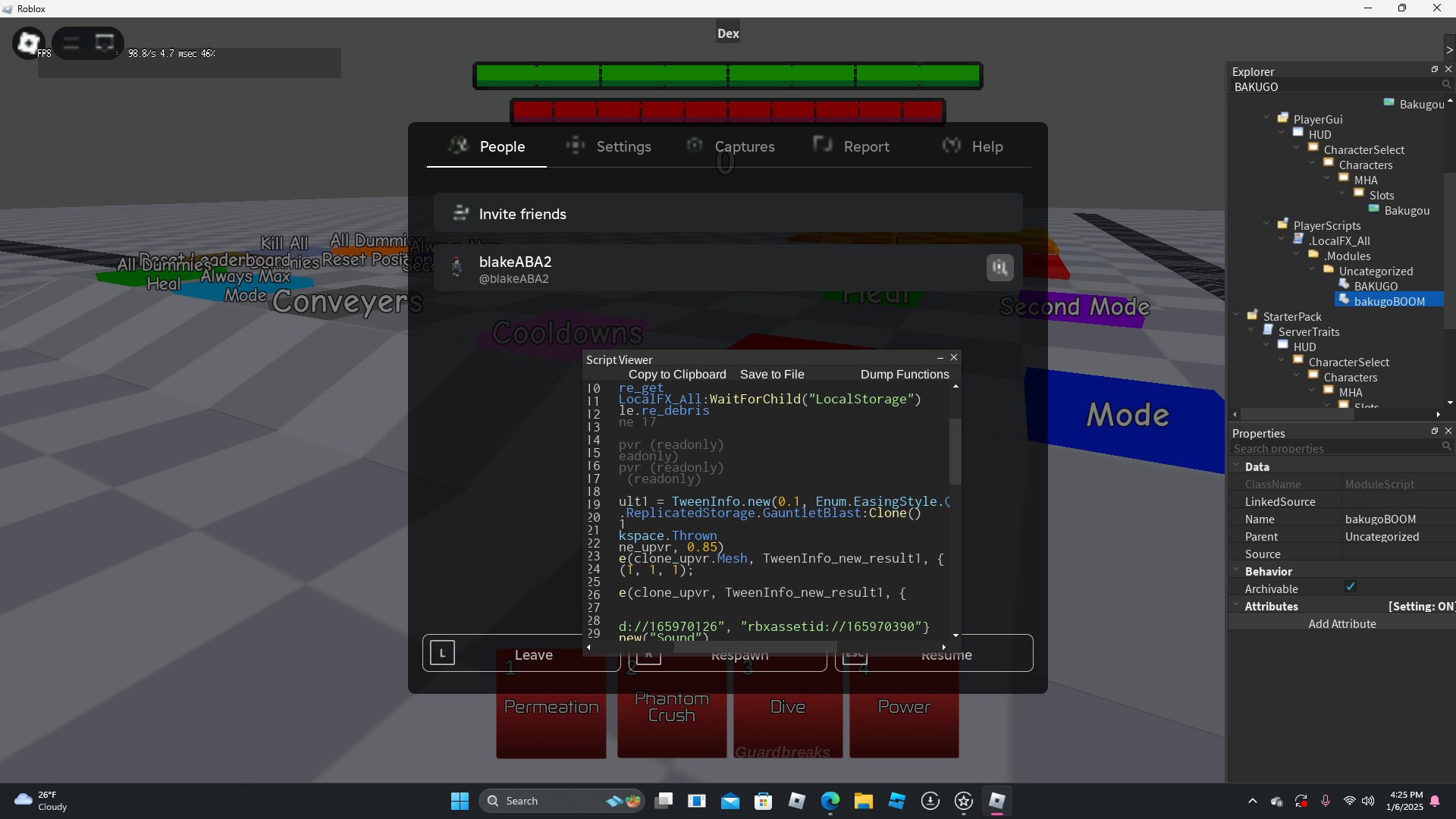Collapse the Behavior properties section
The height and width of the screenshot is (819, 1456).
click(1236, 570)
